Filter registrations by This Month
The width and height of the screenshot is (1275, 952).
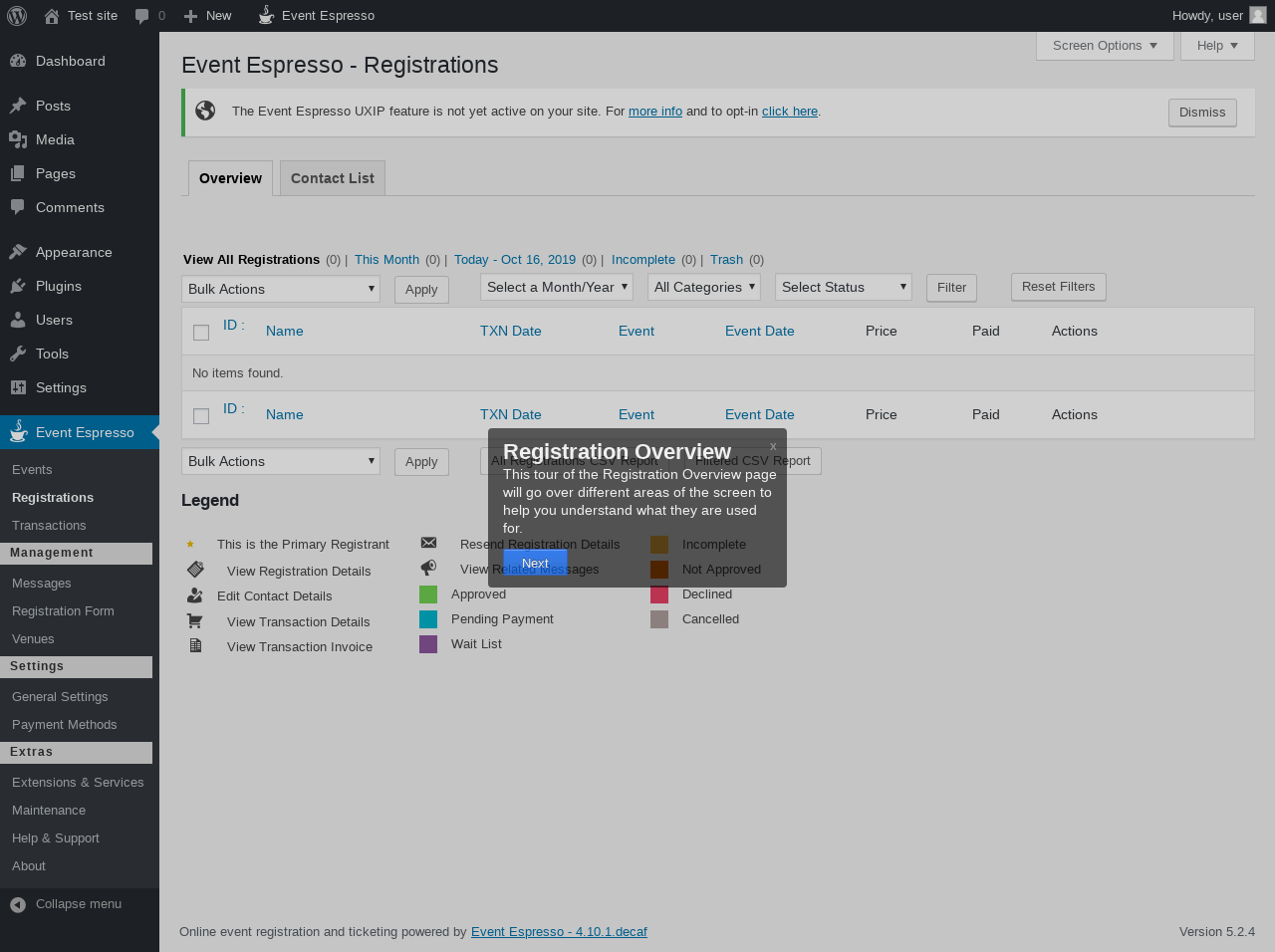click(386, 260)
